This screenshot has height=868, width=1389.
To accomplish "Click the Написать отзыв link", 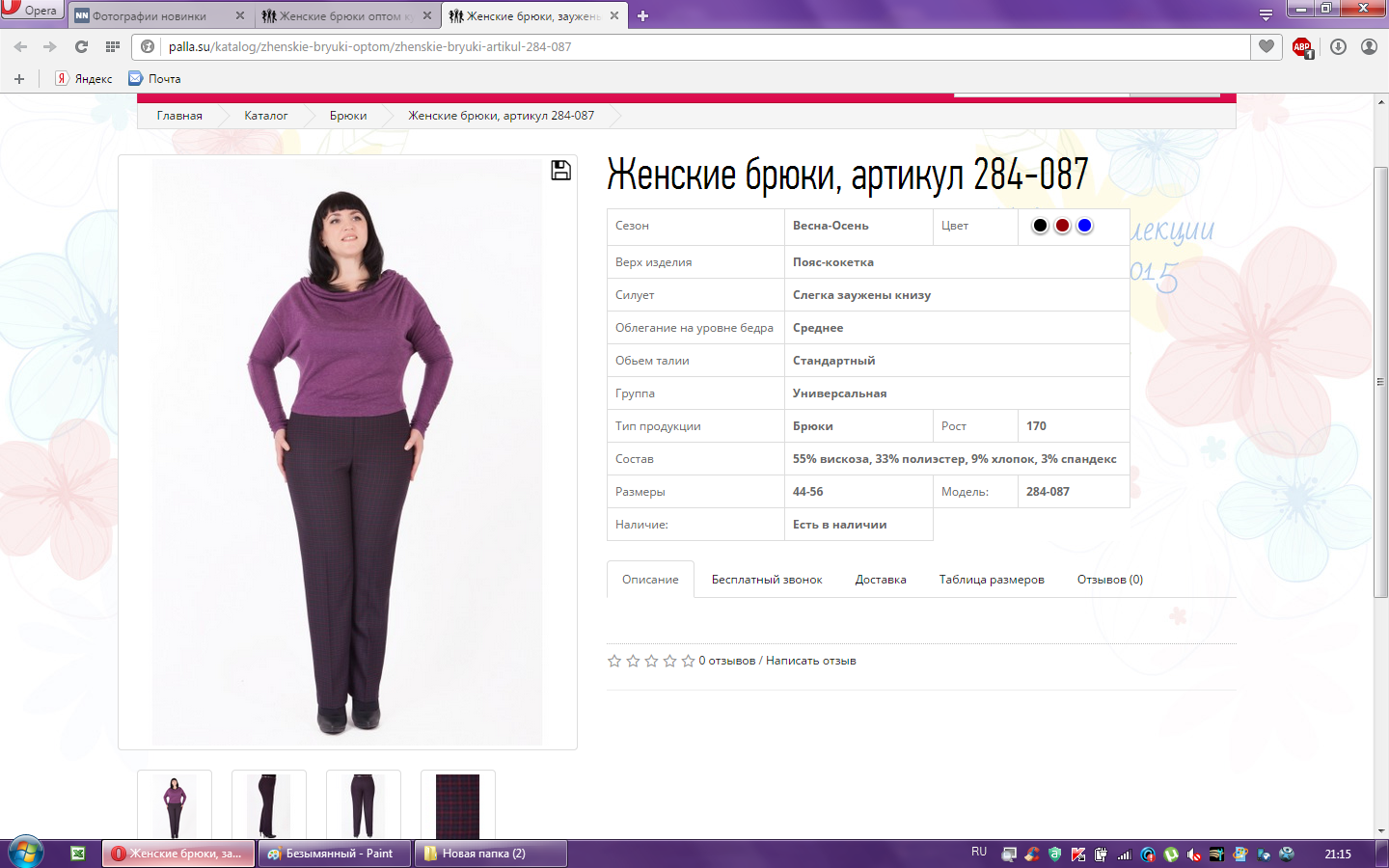I will [x=811, y=661].
